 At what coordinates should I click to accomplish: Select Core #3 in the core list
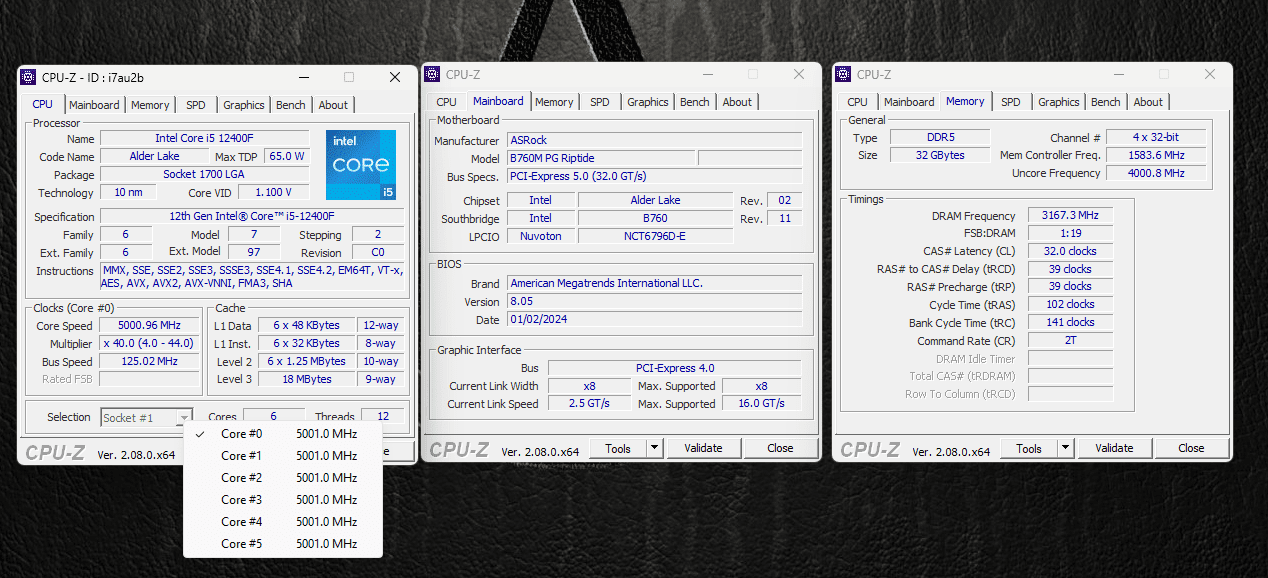(283, 500)
